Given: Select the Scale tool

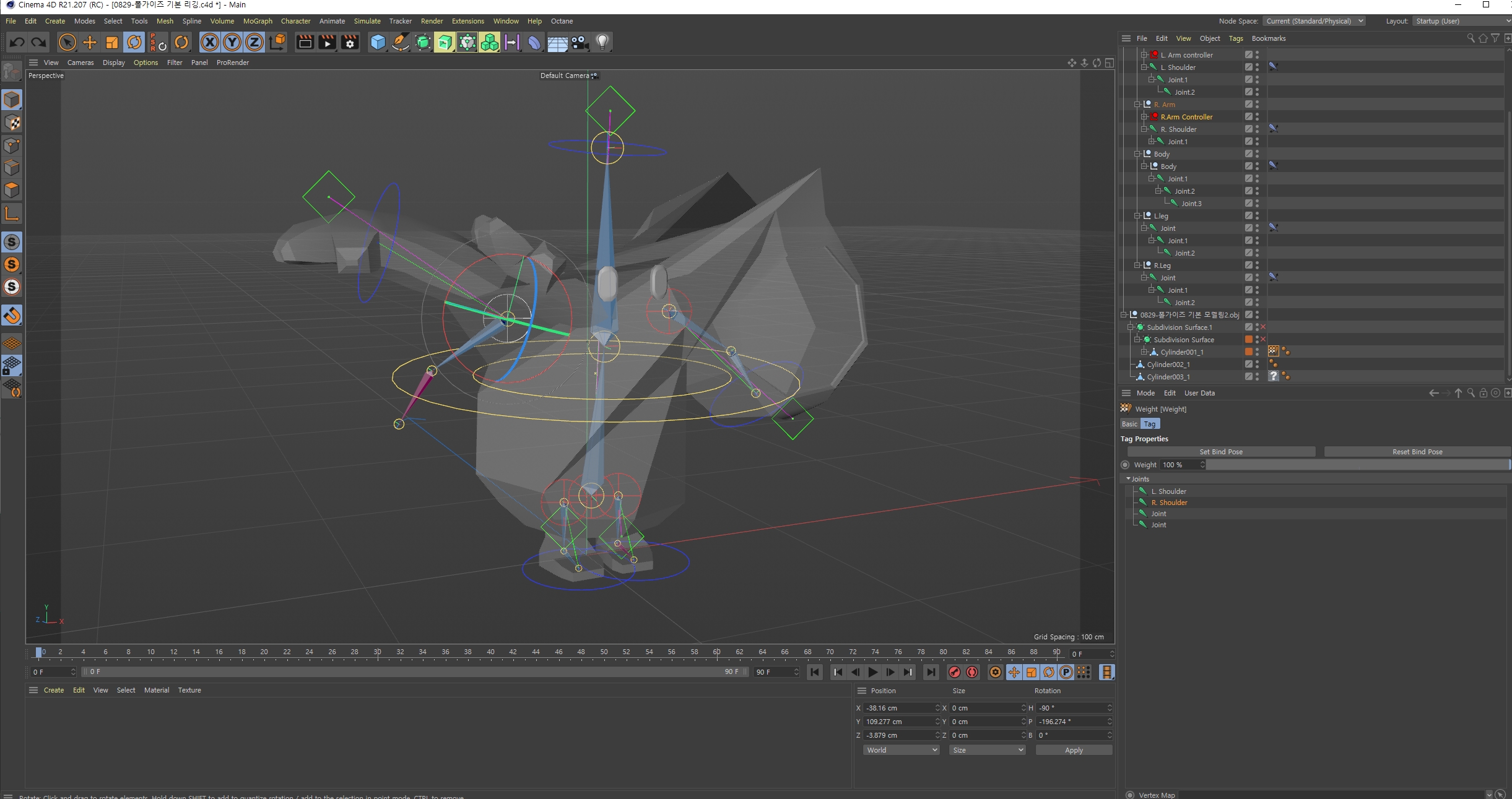Looking at the screenshot, I should coord(112,42).
